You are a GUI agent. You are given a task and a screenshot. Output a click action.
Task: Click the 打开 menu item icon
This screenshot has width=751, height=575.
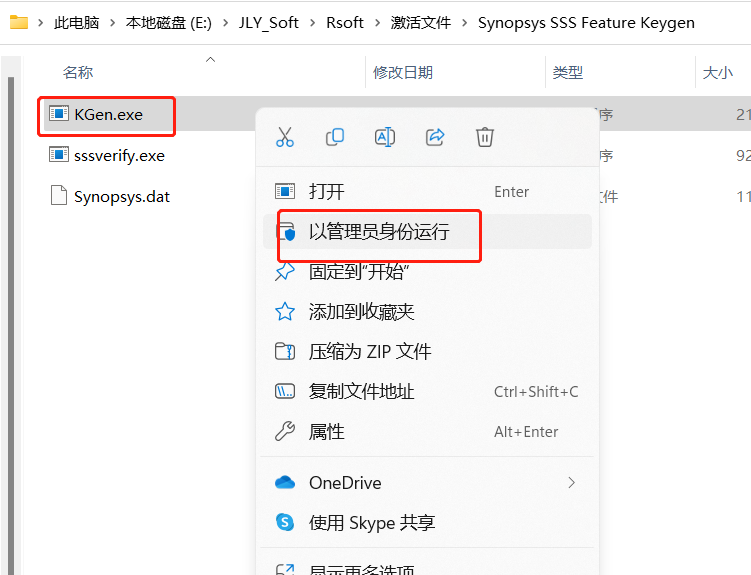[x=284, y=192]
